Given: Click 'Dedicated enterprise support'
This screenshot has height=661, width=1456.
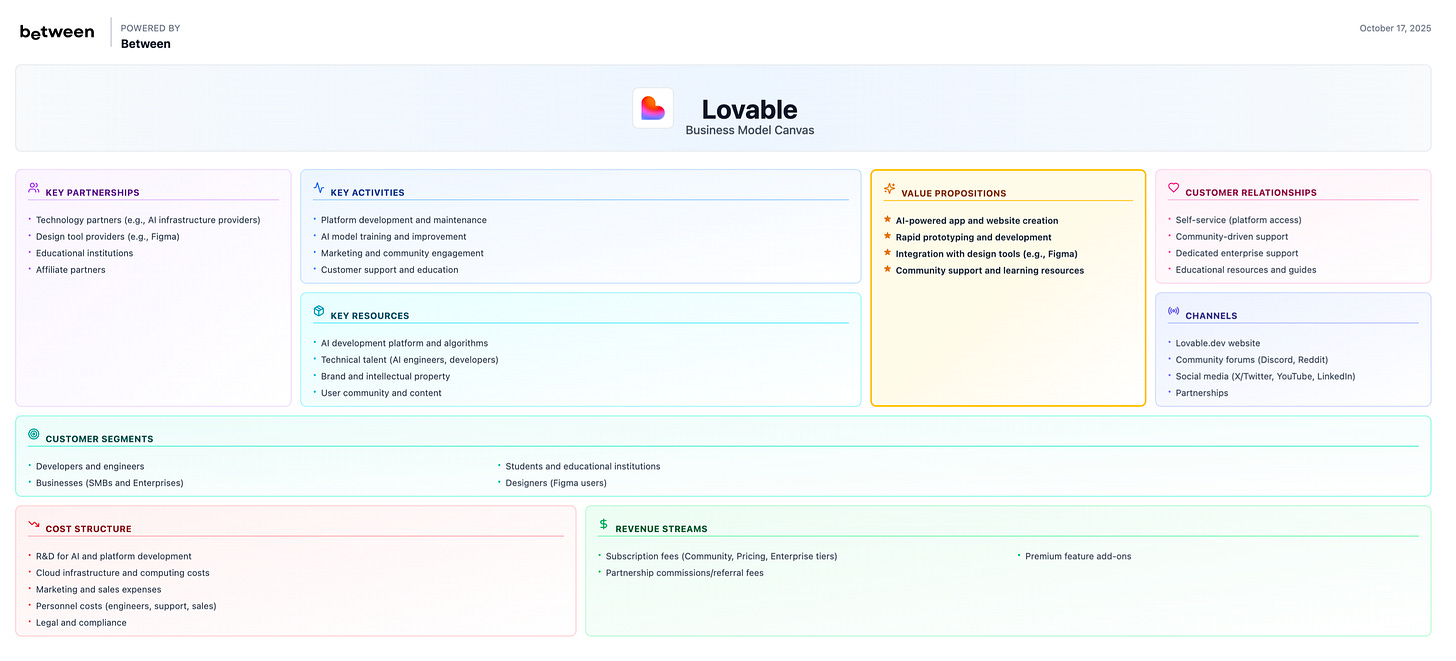Looking at the screenshot, I should [1237, 253].
